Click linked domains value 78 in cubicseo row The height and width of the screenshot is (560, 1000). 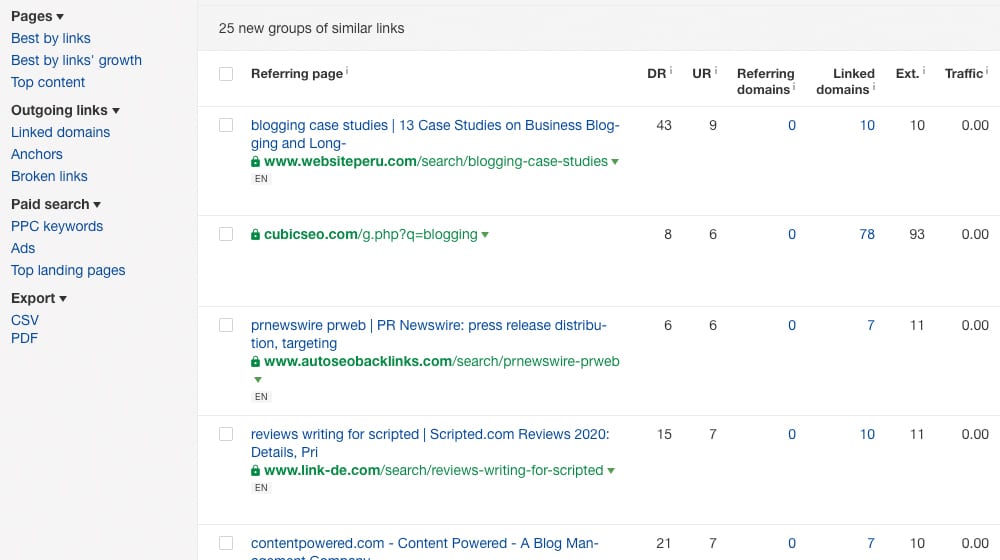(x=867, y=234)
